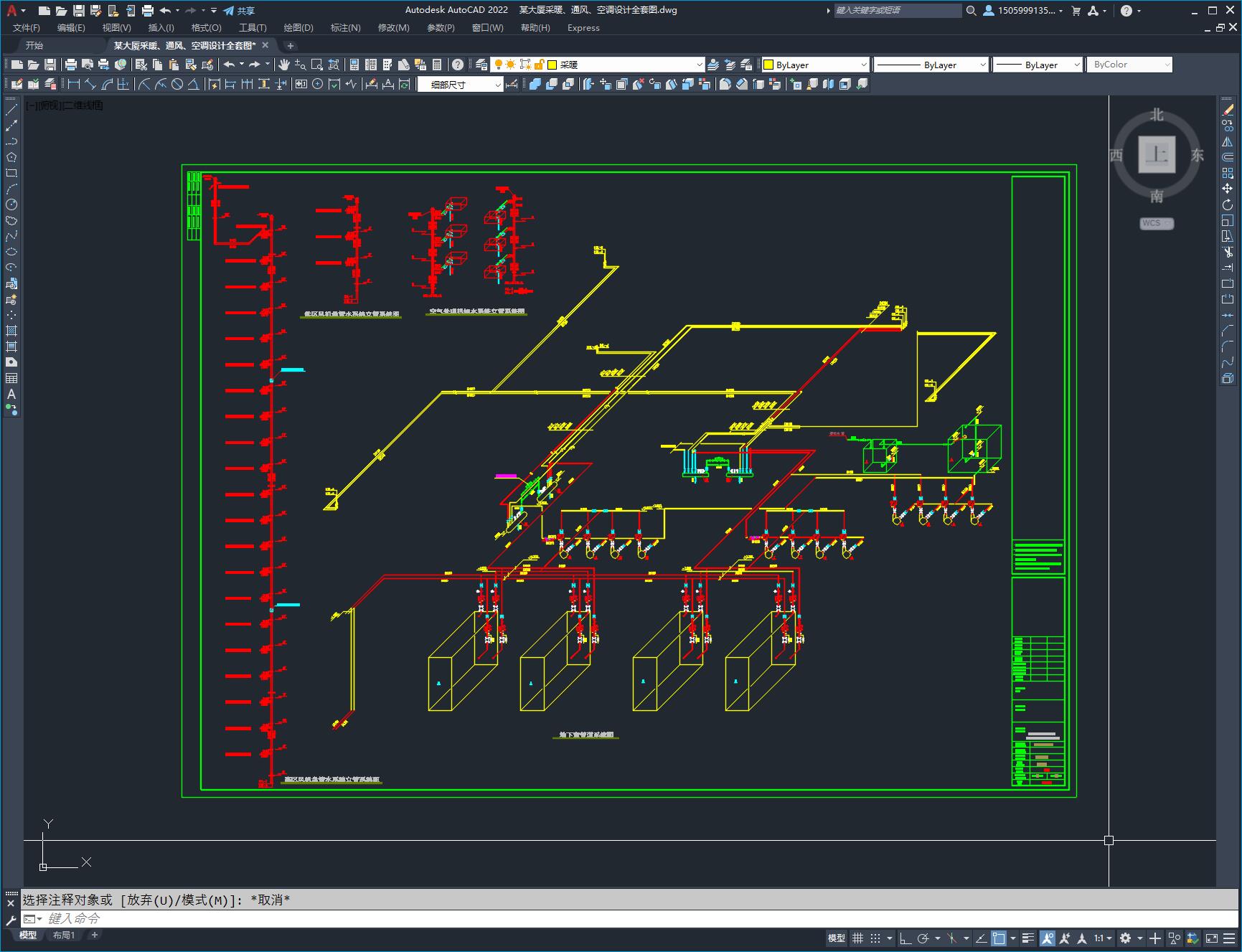The width and height of the screenshot is (1242, 952).
Task: Select the Trim tool in modify toolbar
Action: click(1228, 252)
